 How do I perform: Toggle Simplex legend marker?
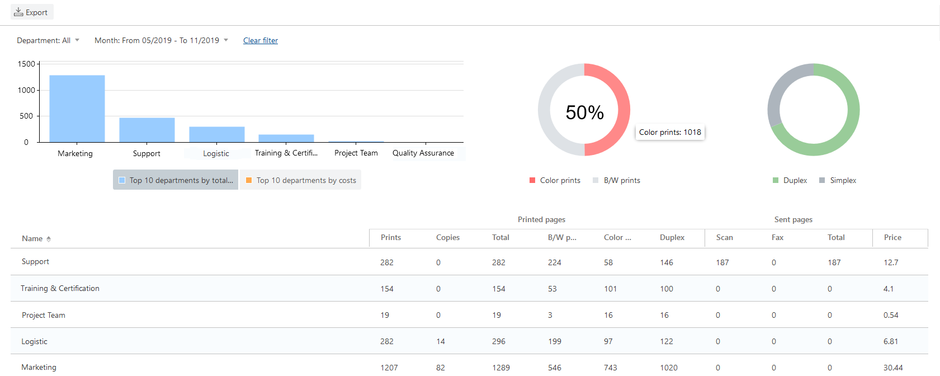[x=822, y=181]
